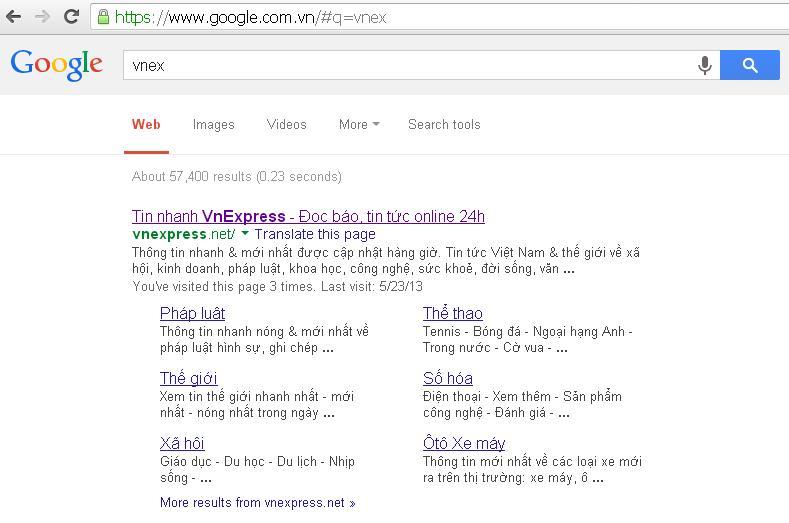Expand the green arrow beside vnexpress.net
This screenshot has height=523, width=789.
pos(245,233)
